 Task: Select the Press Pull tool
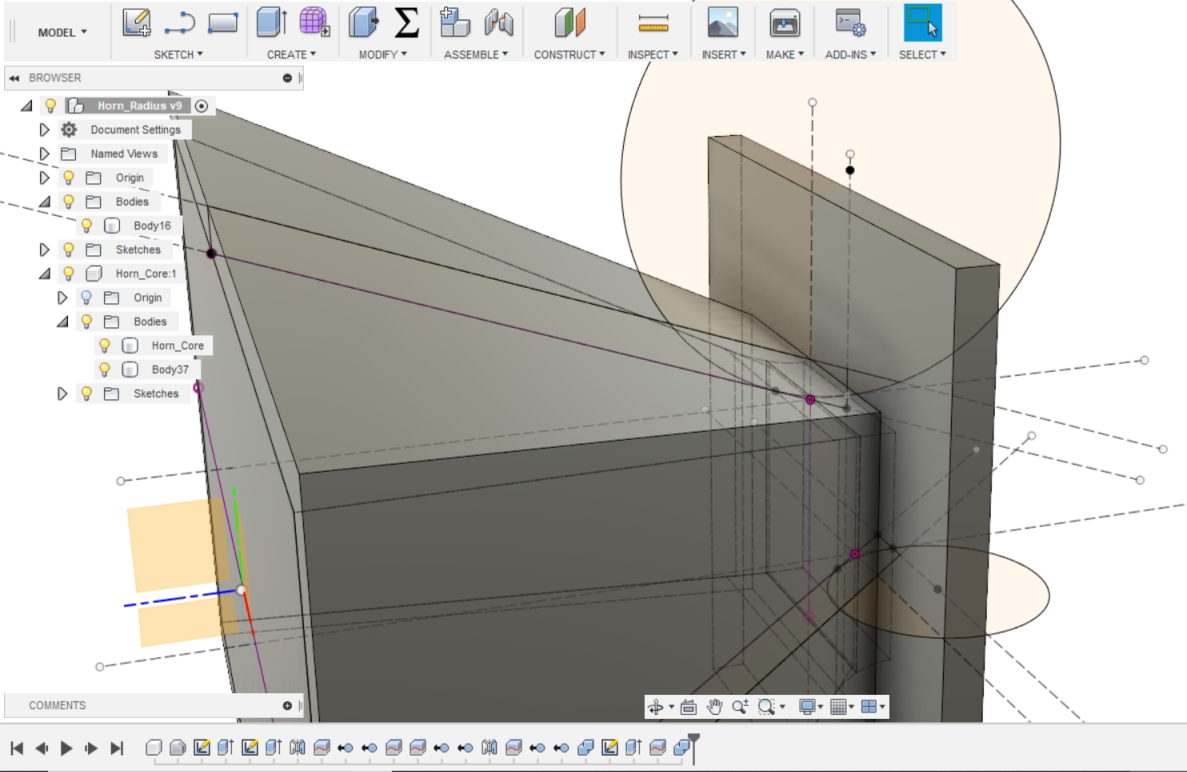(361, 22)
